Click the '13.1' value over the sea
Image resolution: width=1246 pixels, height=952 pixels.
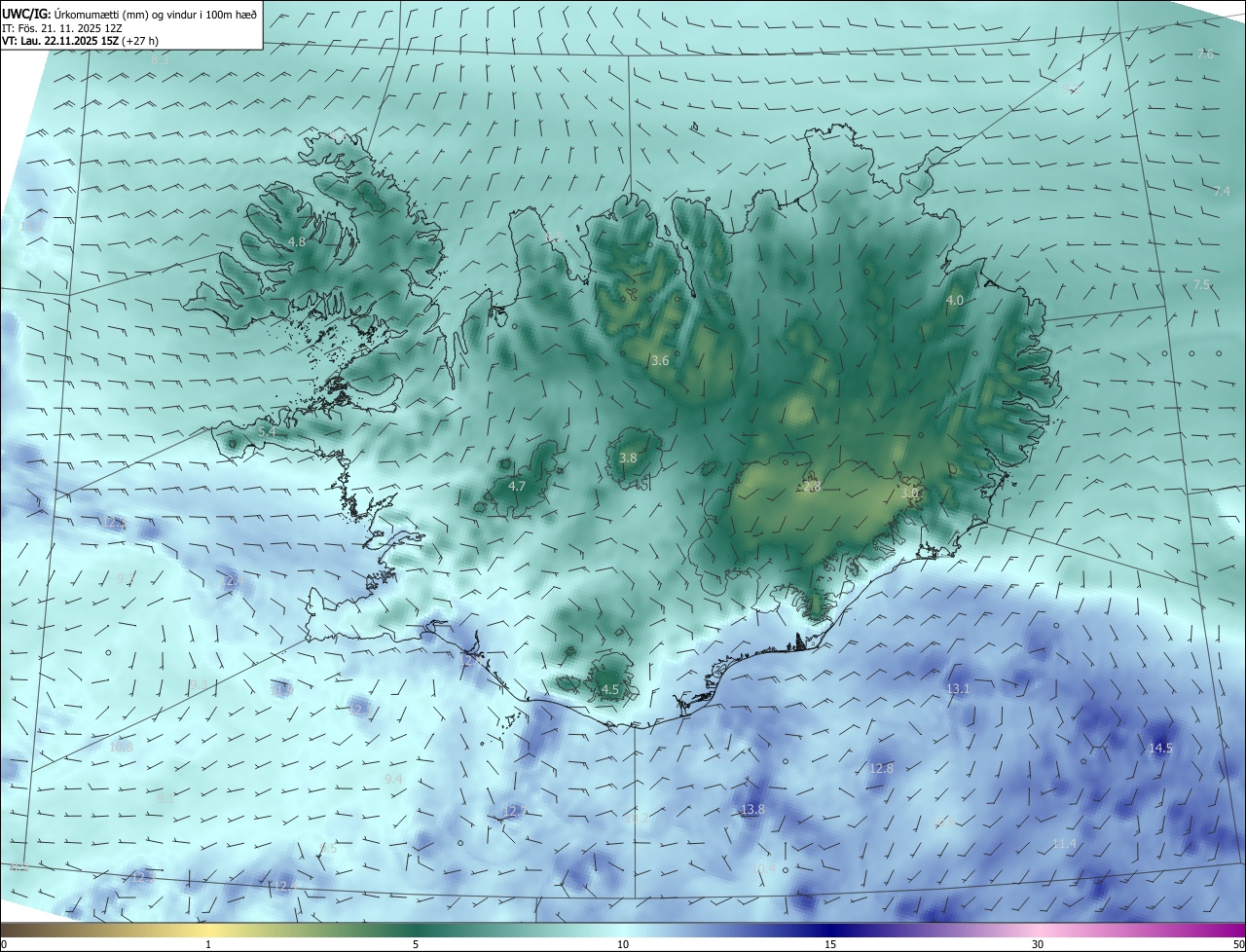click(958, 689)
